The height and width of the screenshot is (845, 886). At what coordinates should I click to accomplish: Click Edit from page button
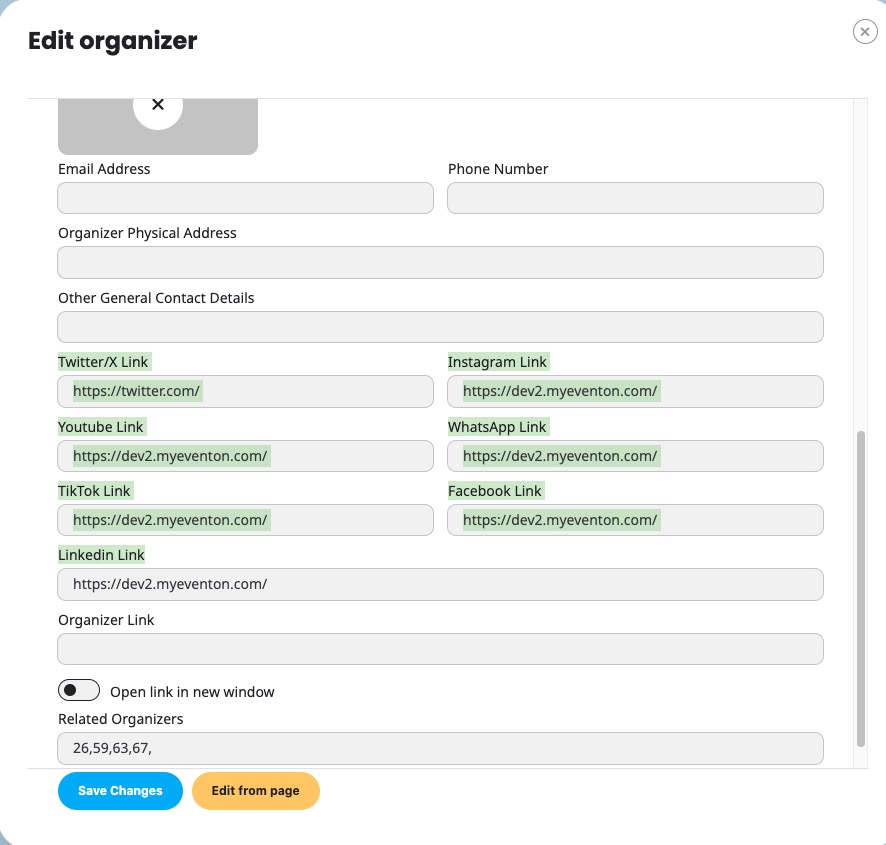tap(255, 790)
